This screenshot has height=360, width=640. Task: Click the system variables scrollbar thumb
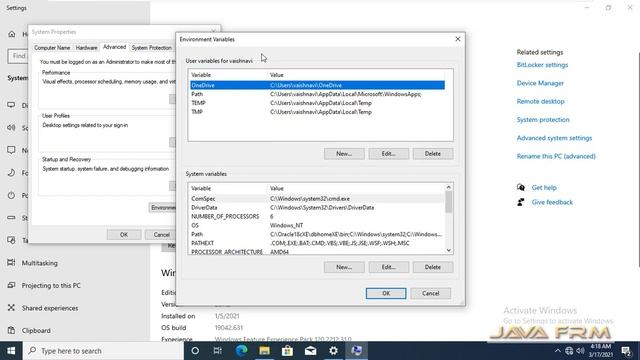click(449, 202)
